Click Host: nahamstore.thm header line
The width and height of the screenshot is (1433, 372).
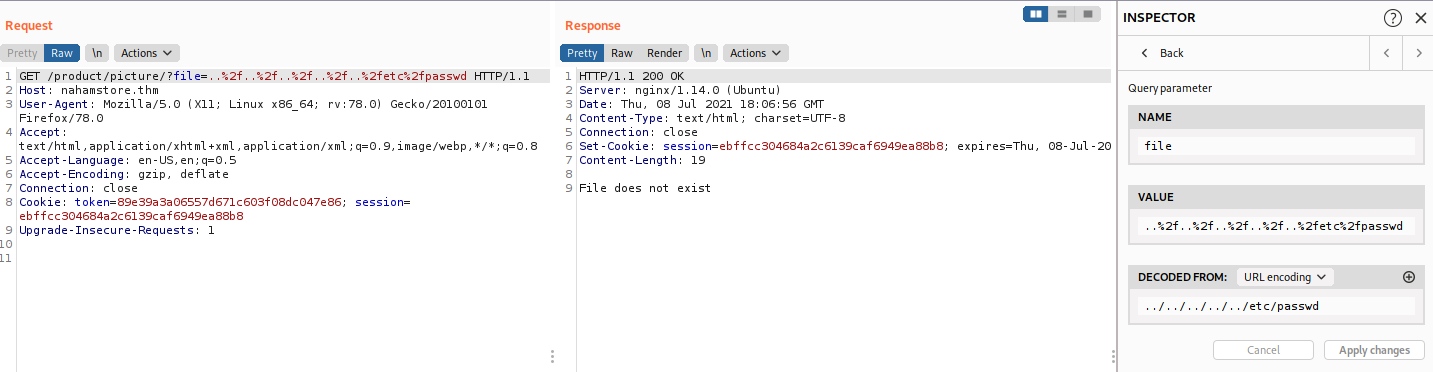pos(89,90)
